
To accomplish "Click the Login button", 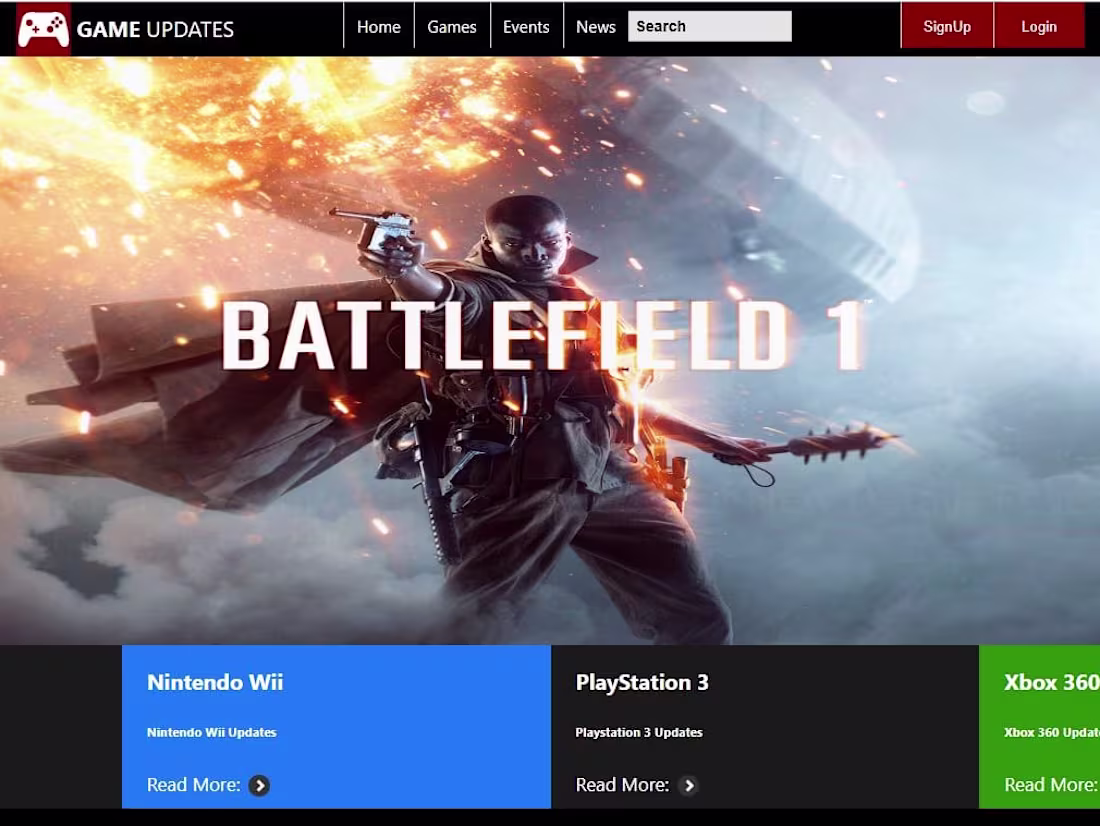I will click(1038, 27).
